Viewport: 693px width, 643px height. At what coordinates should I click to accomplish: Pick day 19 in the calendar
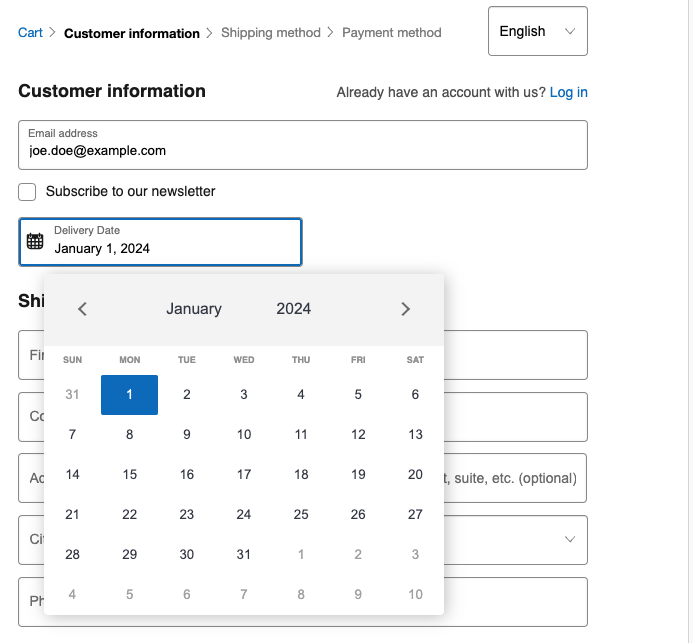pyautogui.click(x=359, y=476)
